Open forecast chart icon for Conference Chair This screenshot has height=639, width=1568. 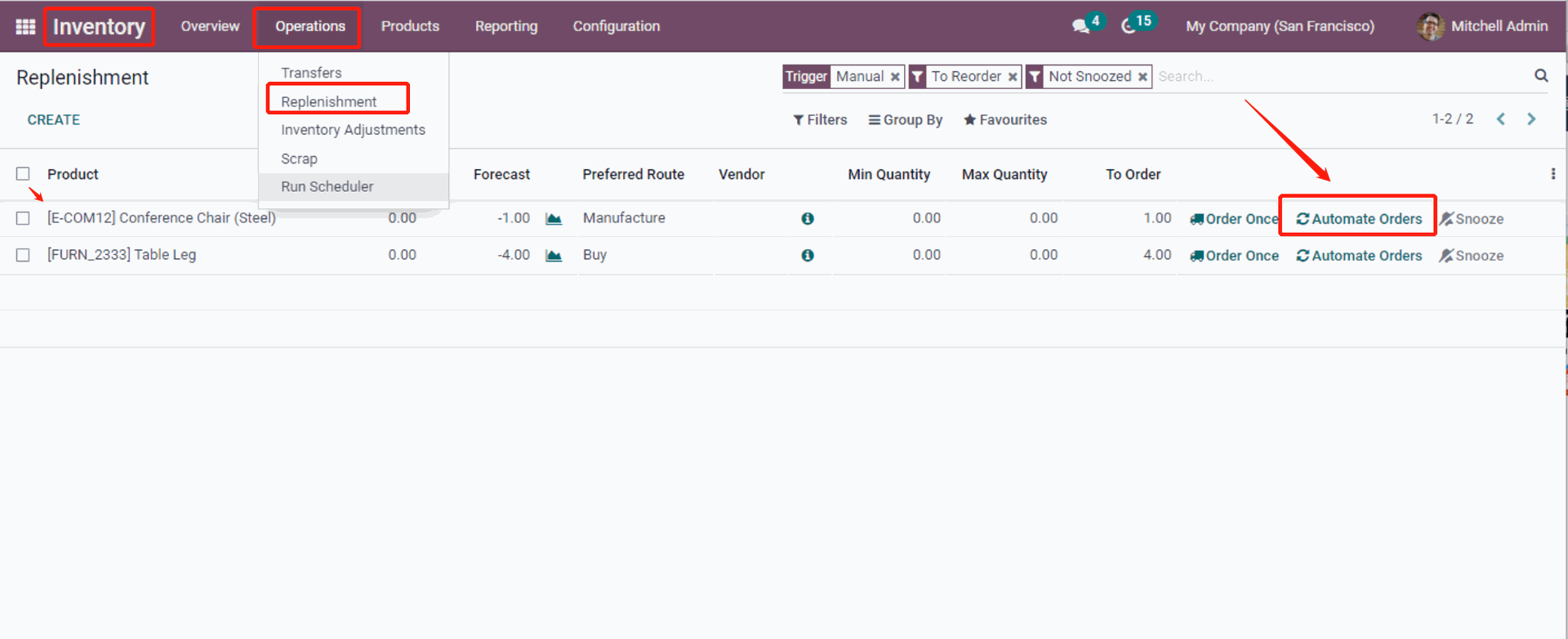[554, 219]
